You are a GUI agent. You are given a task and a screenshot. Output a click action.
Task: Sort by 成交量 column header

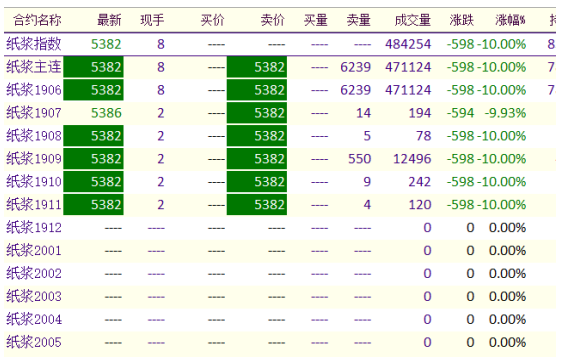coord(412,20)
